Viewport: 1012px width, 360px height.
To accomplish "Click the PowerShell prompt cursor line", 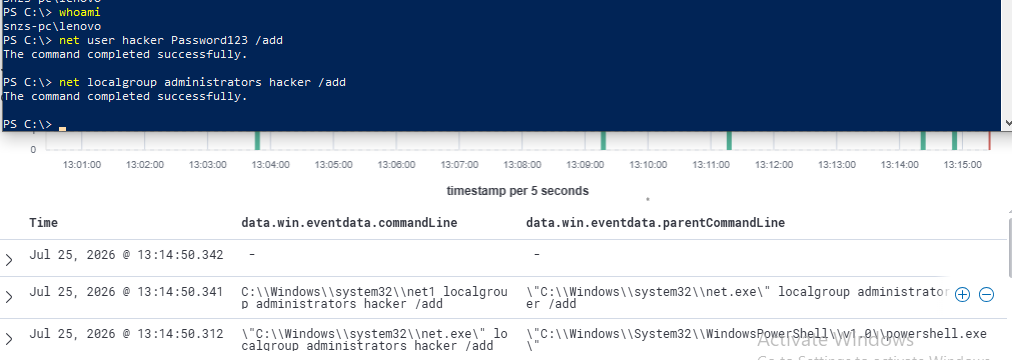I will pos(35,124).
